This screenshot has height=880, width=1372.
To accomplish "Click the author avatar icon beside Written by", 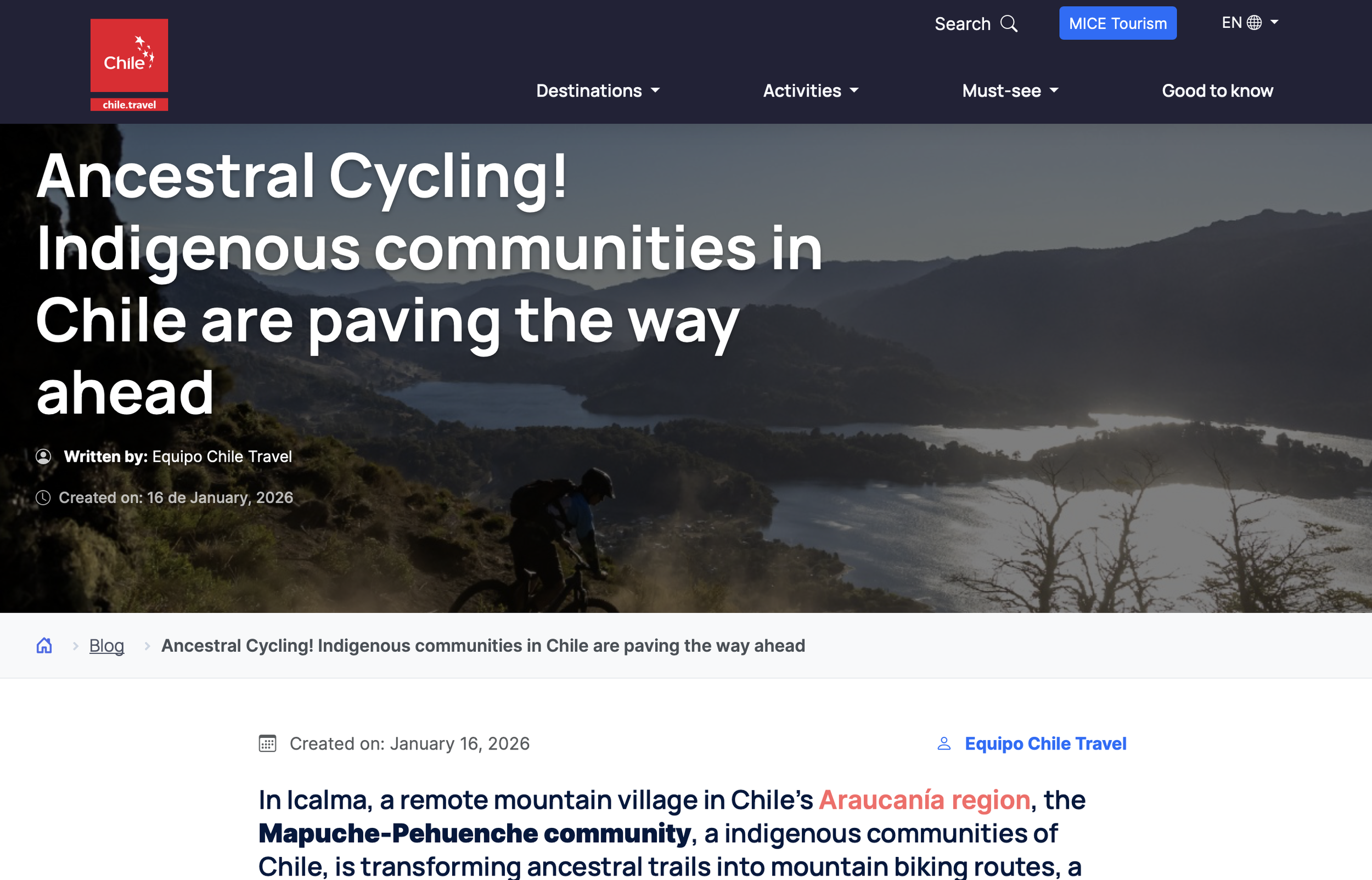I will click(x=43, y=456).
